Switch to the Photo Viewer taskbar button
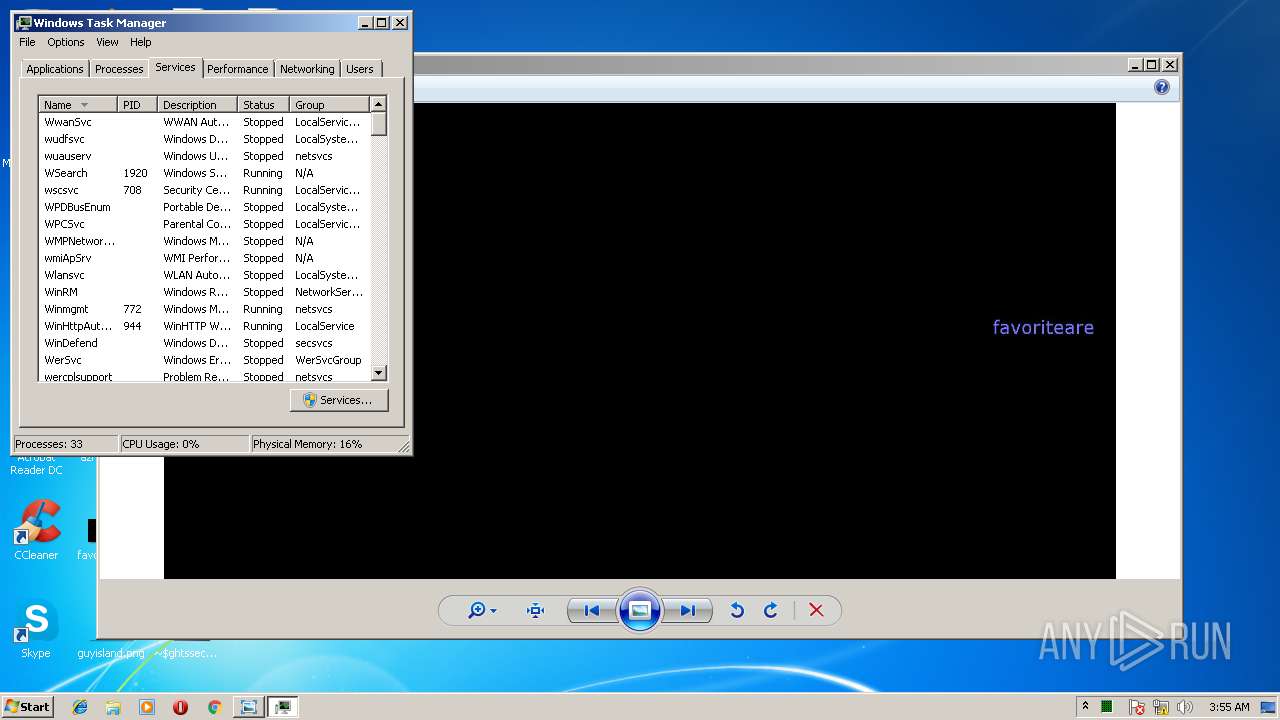Screen dimensions: 1280x720 click(247, 707)
